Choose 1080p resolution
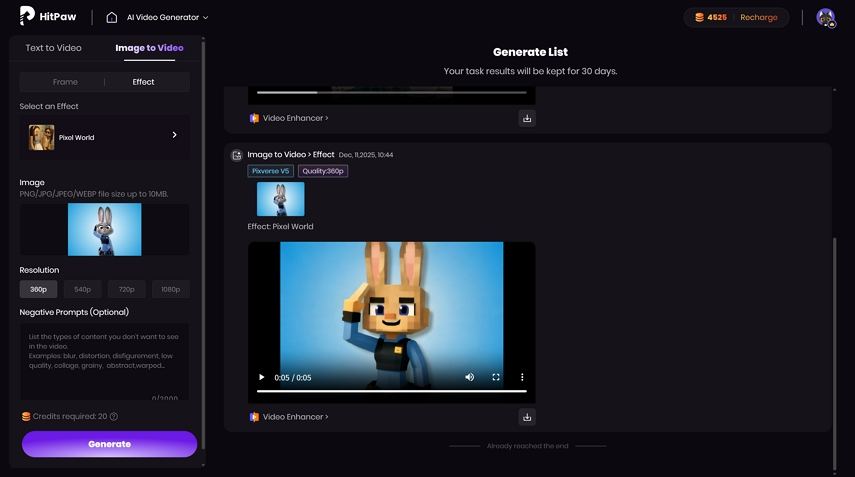The height and width of the screenshot is (477, 855). [171, 289]
